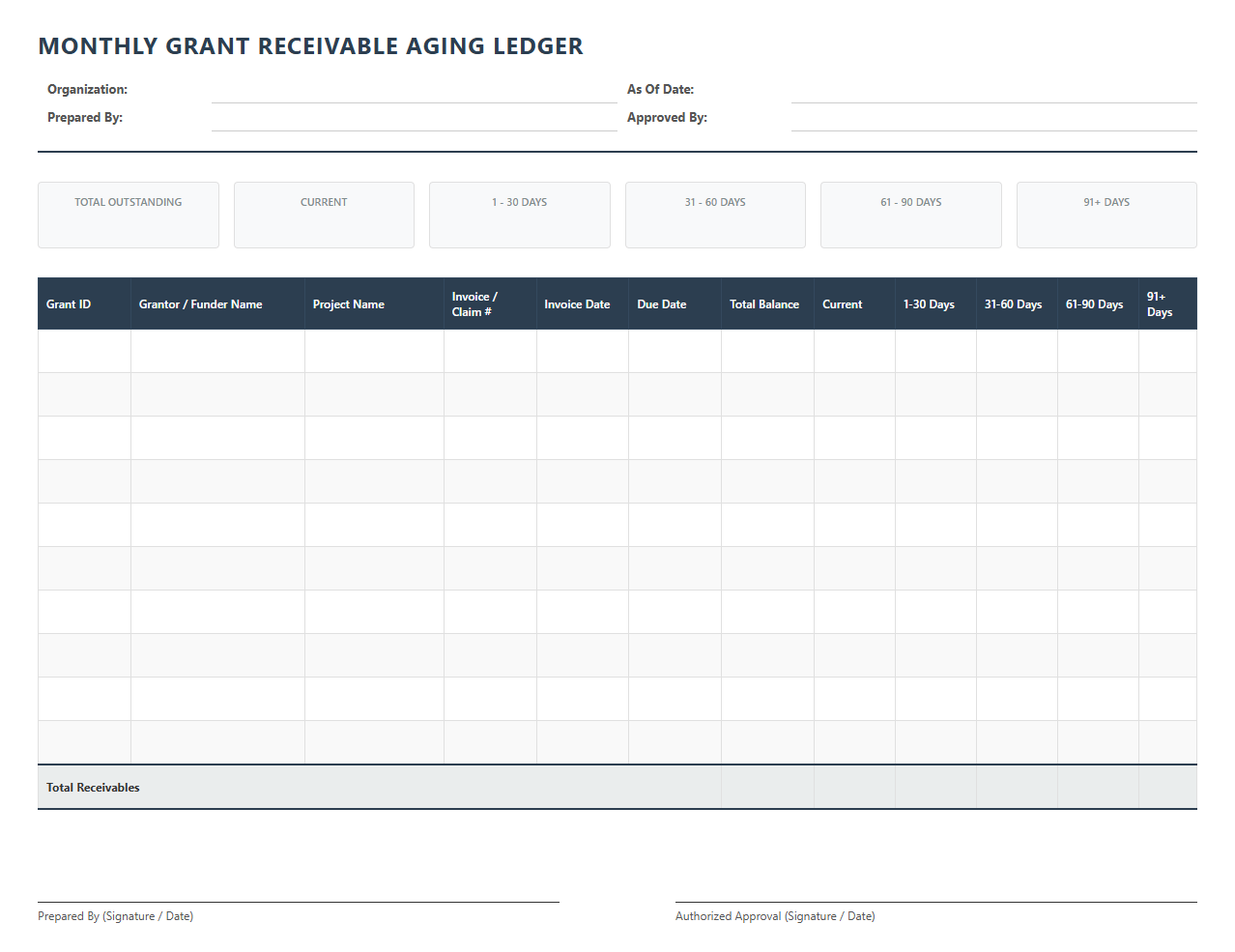Click the Approved By input line

[993, 118]
